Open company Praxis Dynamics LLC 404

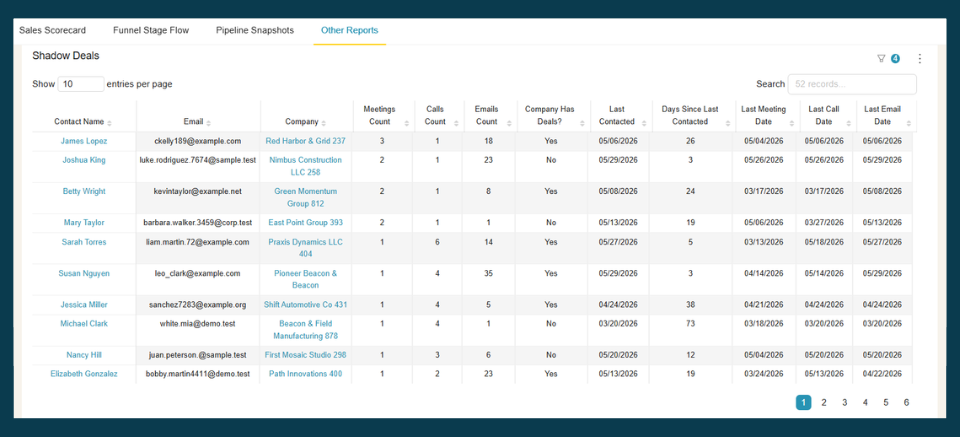[x=306, y=248]
